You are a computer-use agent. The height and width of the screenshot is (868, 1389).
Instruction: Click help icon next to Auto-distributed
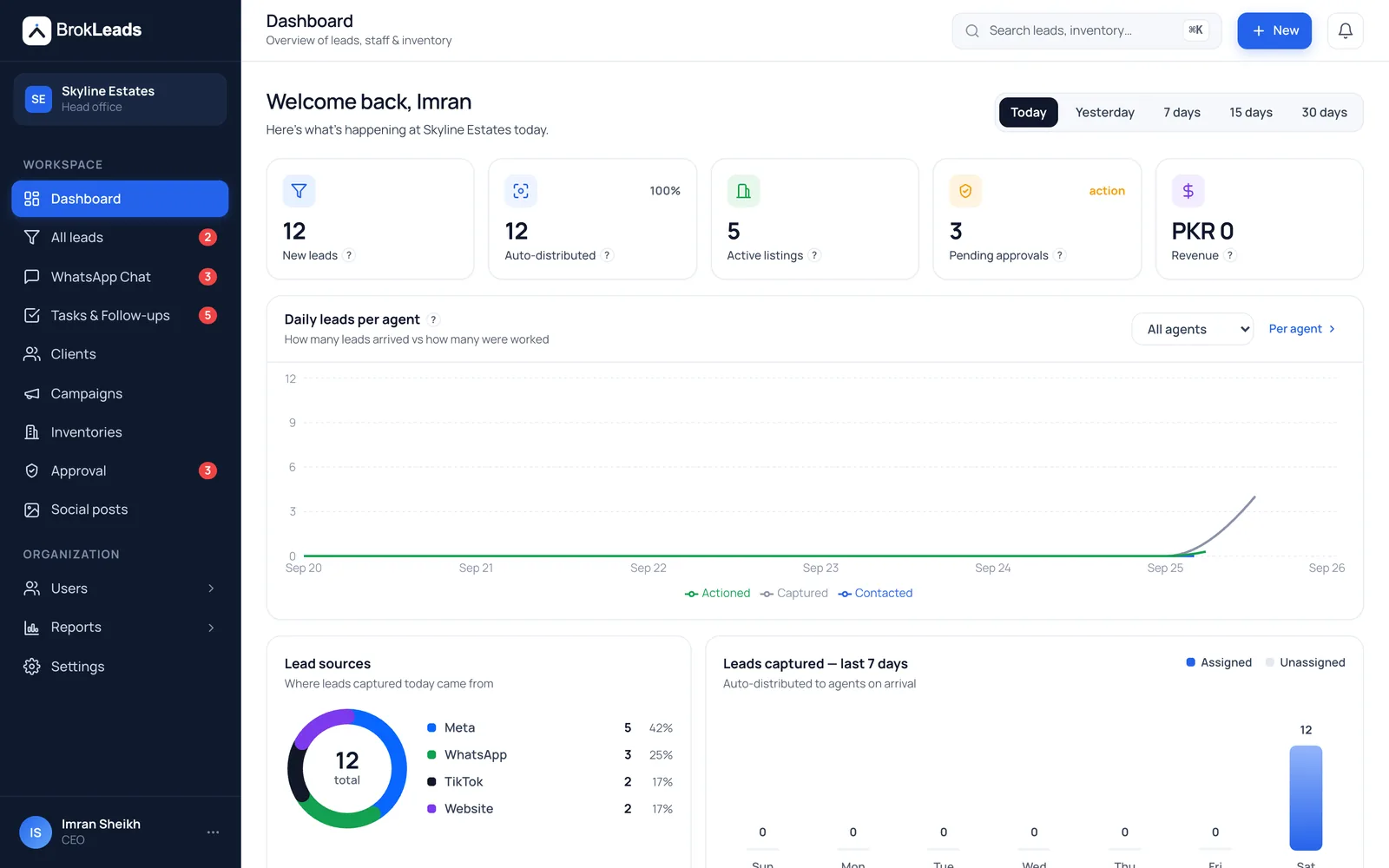click(607, 255)
